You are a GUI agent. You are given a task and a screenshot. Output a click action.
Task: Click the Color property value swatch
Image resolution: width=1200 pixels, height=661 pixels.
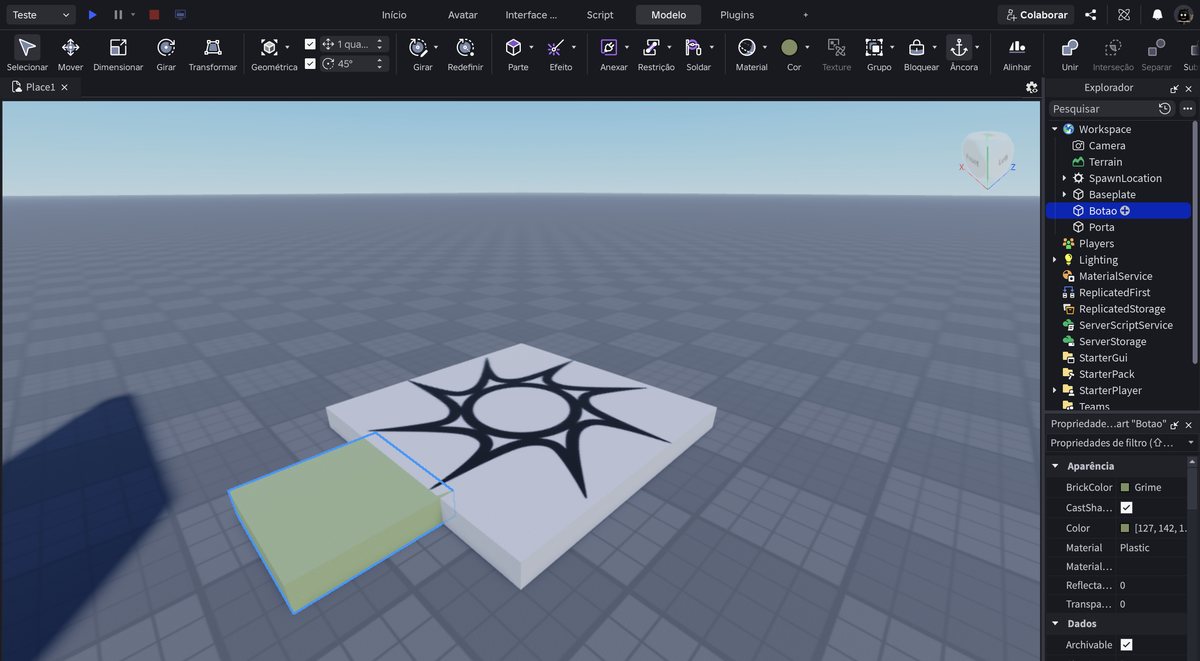pyautogui.click(x=1125, y=528)
